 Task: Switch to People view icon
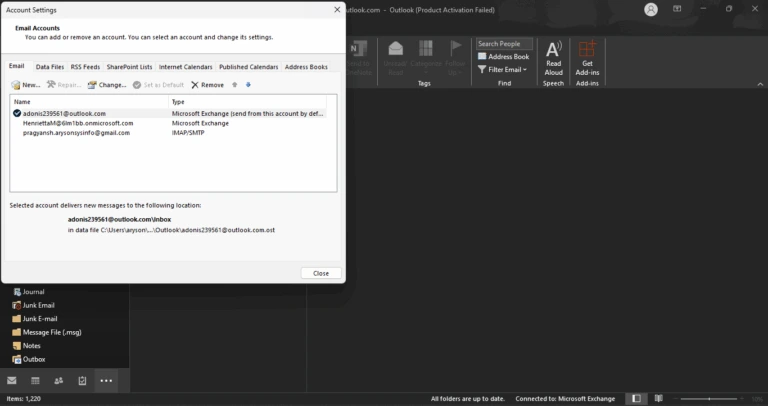pos(59,381)
